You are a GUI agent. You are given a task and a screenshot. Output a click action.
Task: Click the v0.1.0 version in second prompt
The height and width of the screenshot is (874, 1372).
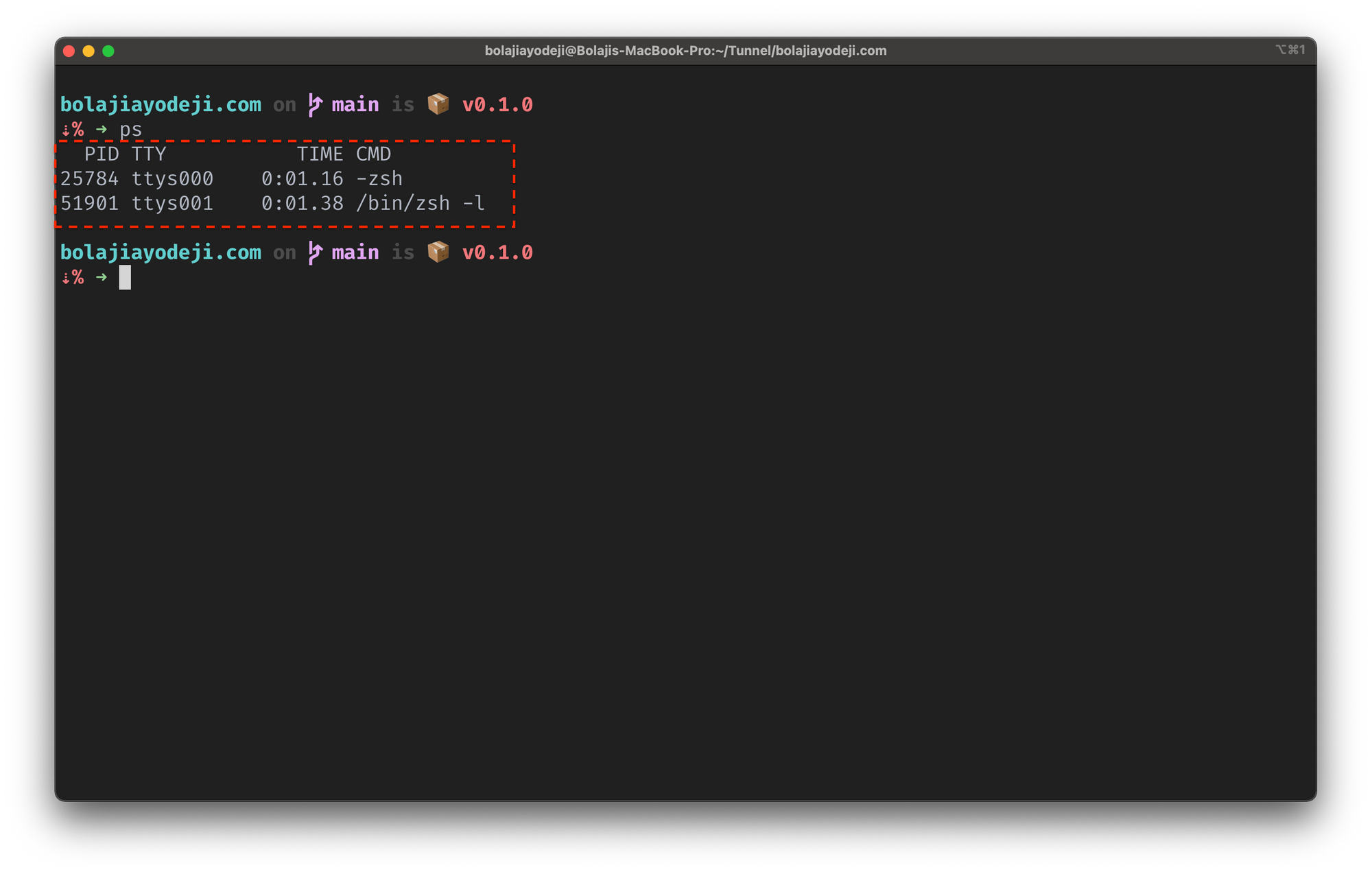pos(497,252)
